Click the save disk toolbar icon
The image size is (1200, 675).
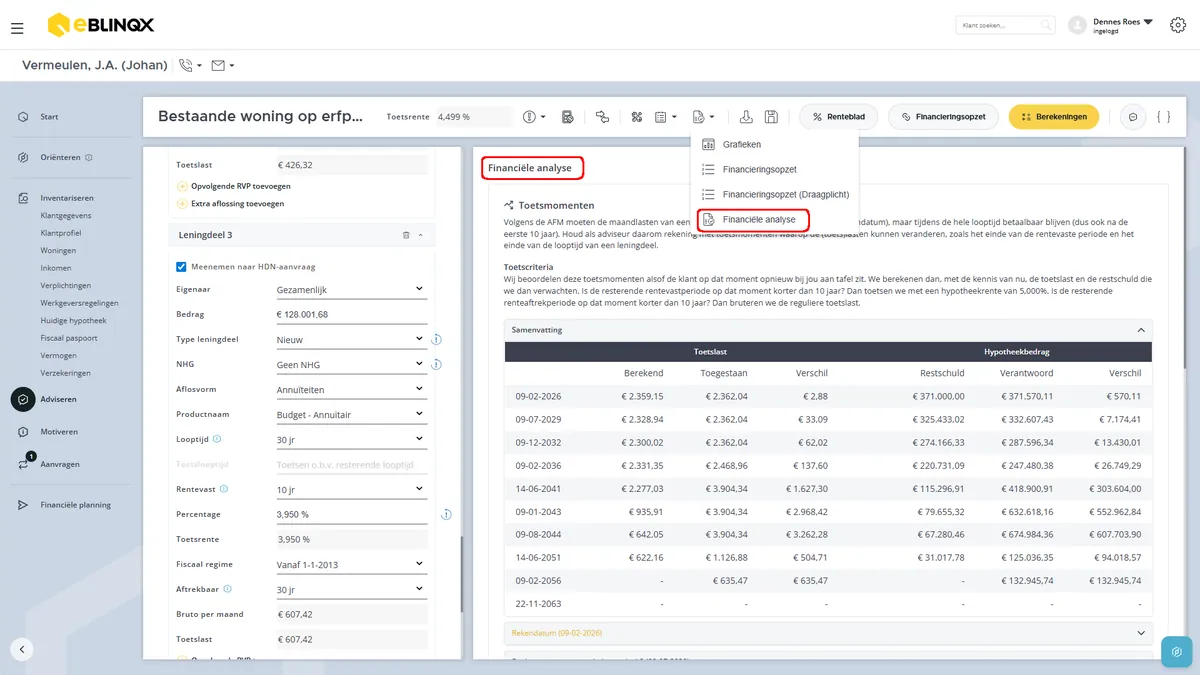pos(771,117)
